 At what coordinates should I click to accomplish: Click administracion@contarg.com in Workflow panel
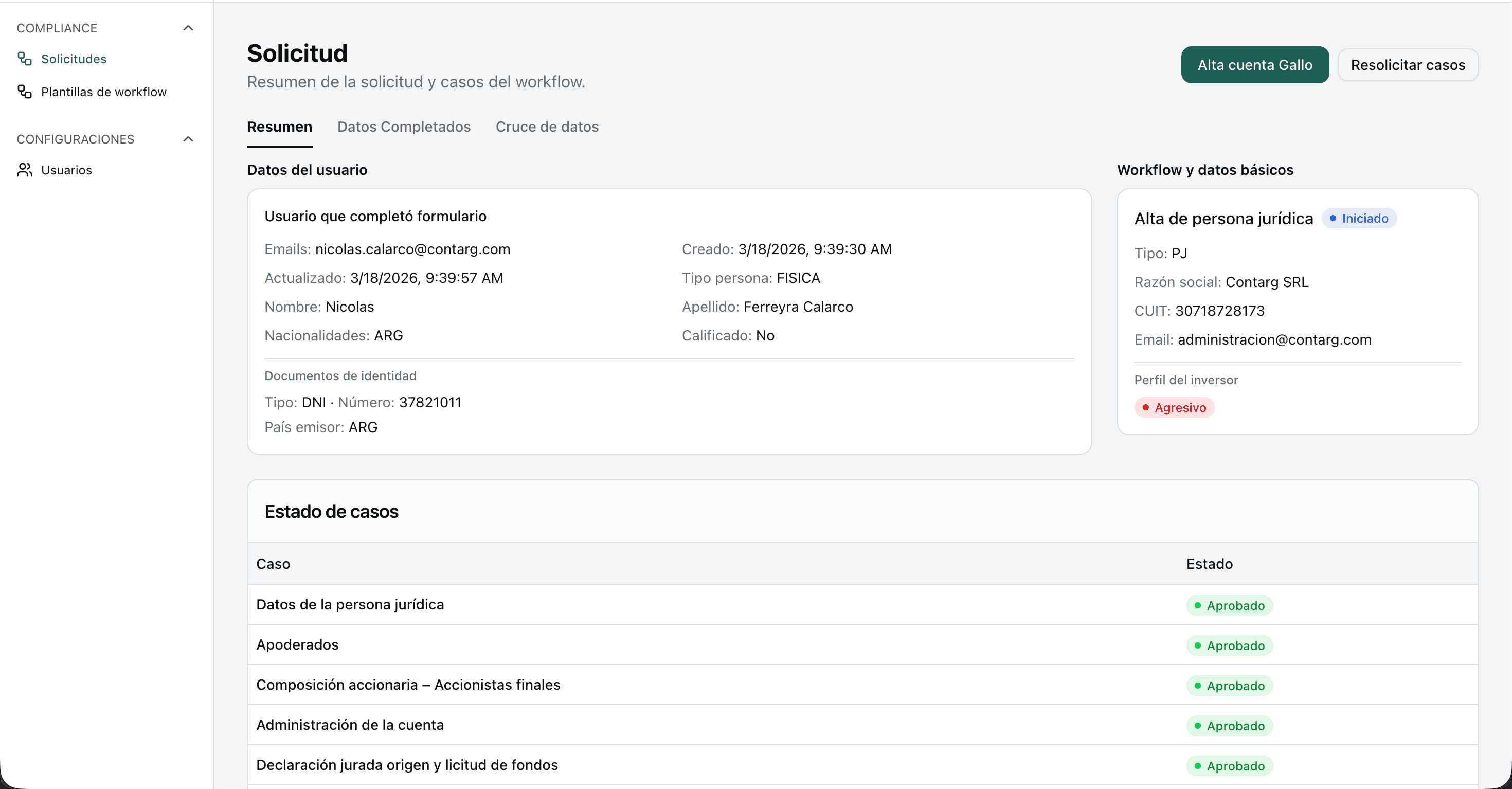tap(1275, 339)
